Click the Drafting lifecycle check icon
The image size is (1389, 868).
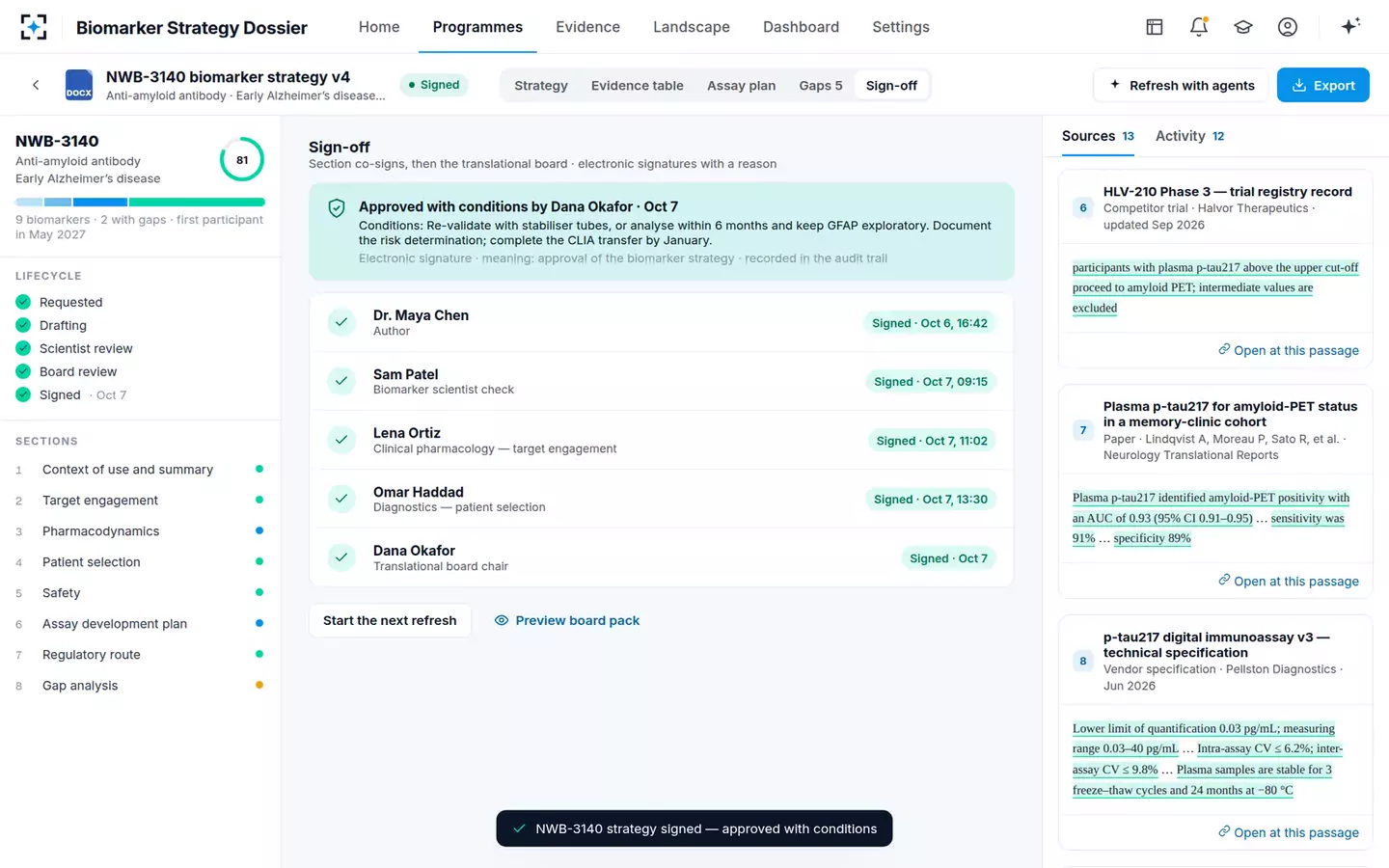click(x=23, y=325)
